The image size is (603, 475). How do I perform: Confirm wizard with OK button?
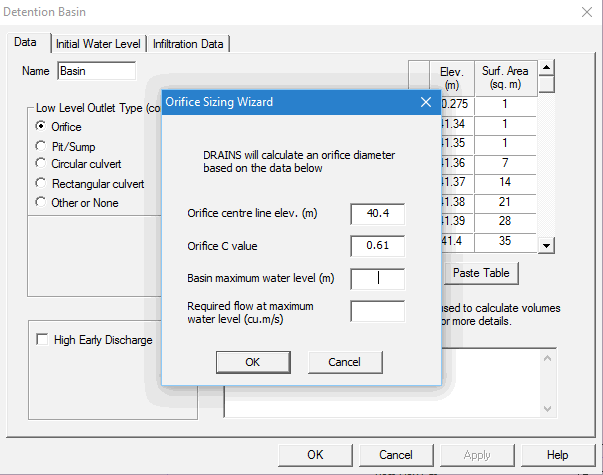tap(253, 362)
